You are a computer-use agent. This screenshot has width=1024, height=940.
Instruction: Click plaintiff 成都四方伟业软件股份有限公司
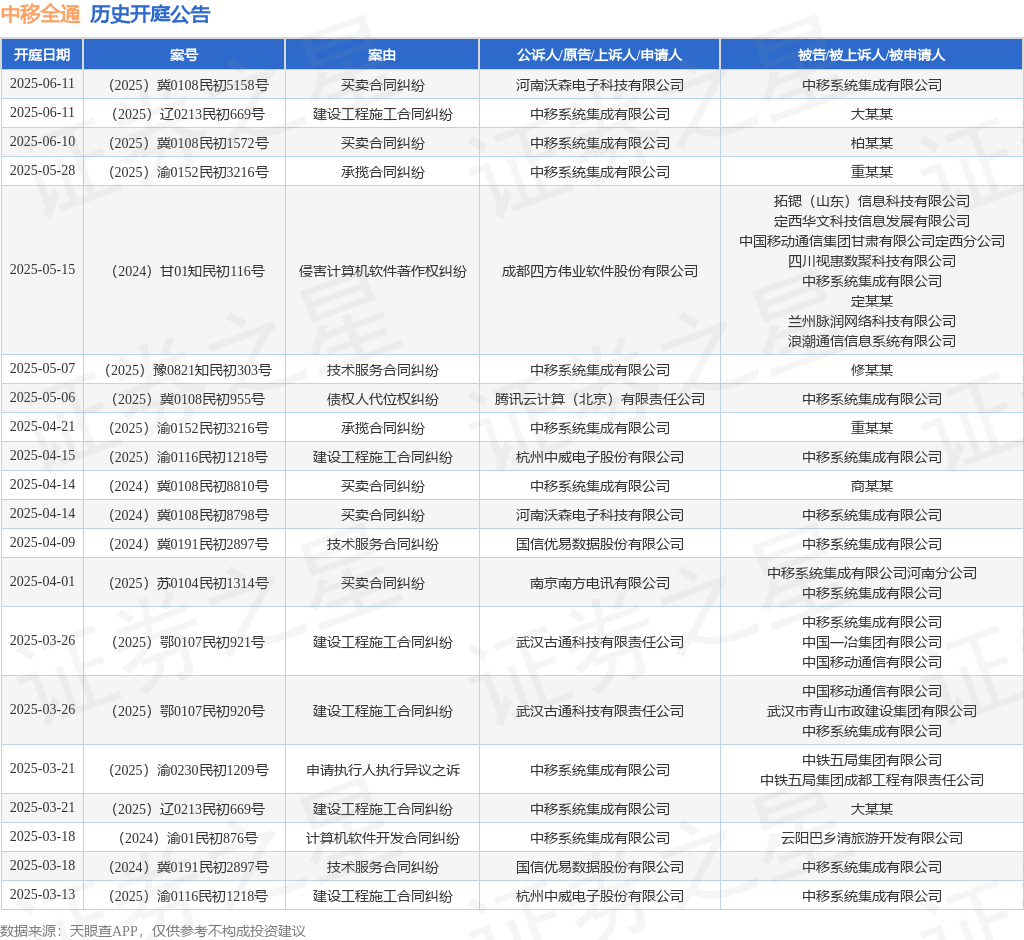click(x=600, y=271)
